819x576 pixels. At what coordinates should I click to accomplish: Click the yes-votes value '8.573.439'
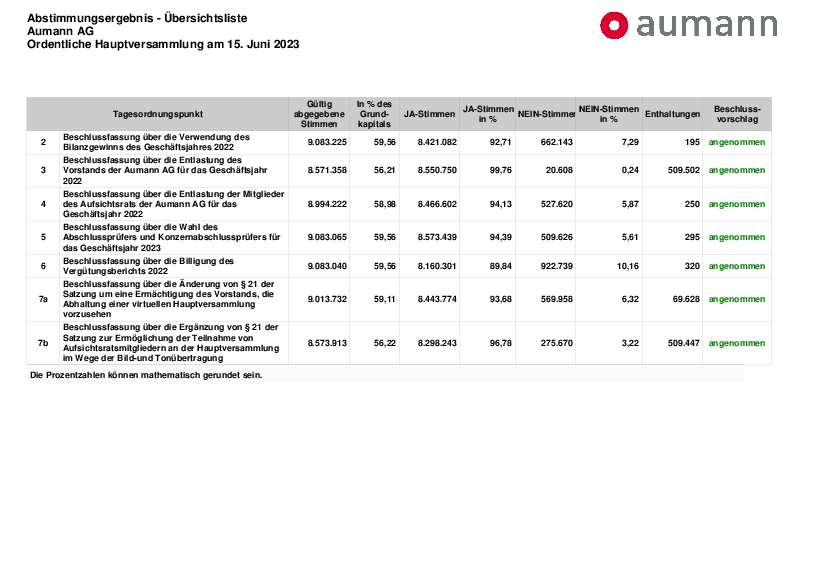pyautogui.click(x=437, y=237)
